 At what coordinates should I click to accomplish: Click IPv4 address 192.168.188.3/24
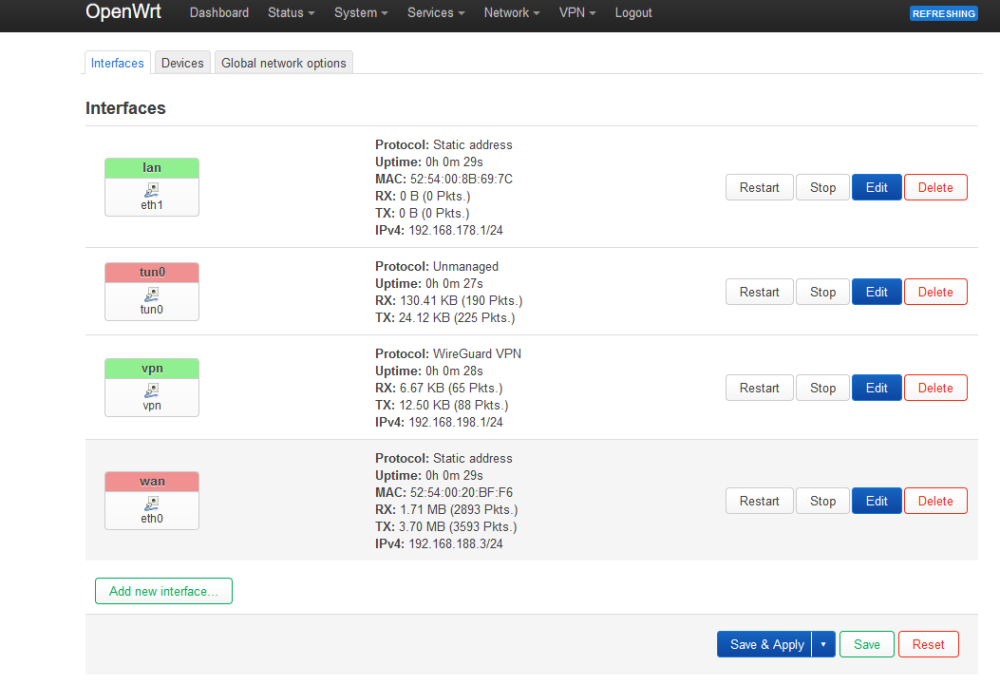[x=455, y=544]
